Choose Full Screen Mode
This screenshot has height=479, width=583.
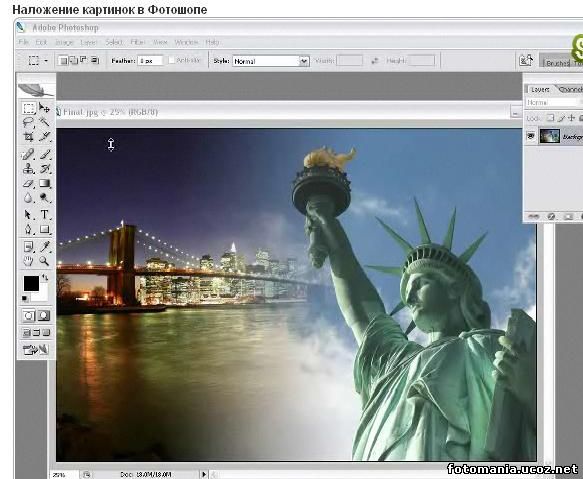click(x=46, y=332)
